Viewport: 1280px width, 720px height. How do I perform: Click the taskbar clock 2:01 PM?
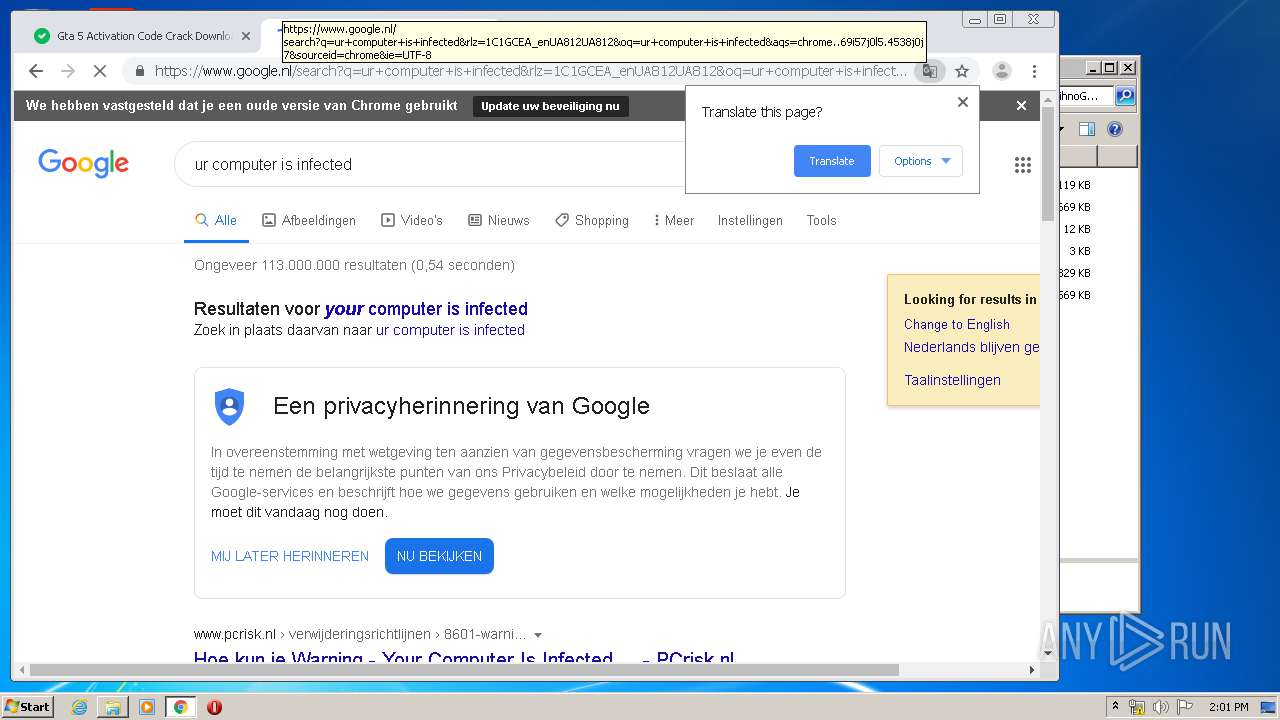[1228, 707]
